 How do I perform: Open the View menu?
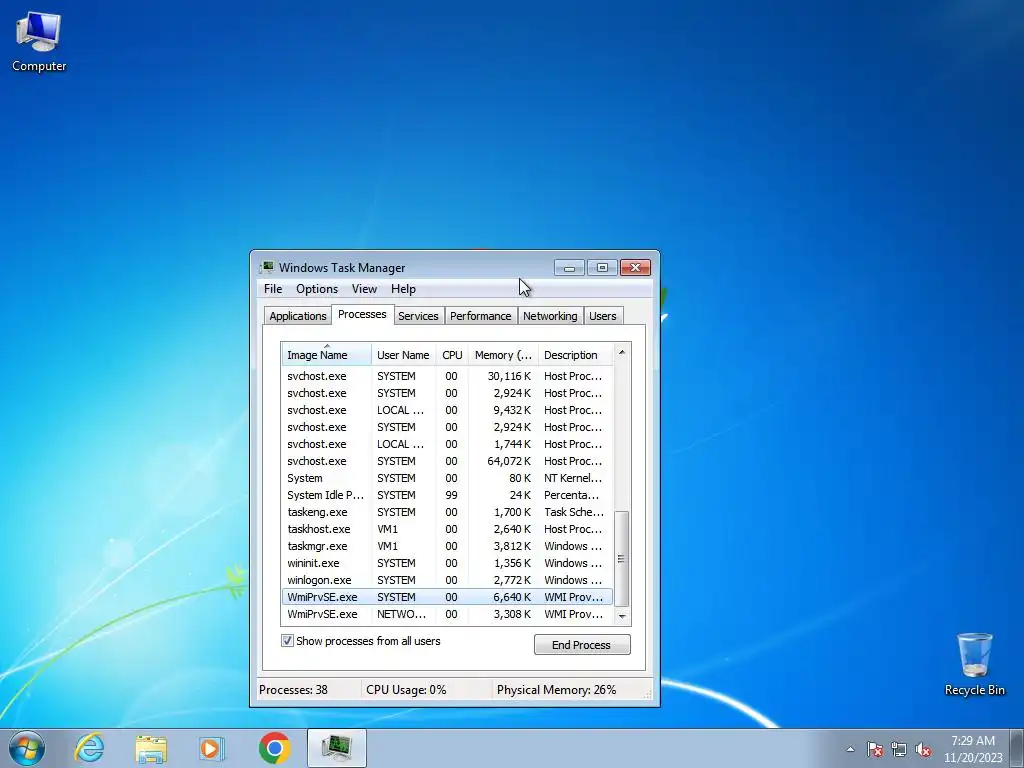(x=364, y=289)
